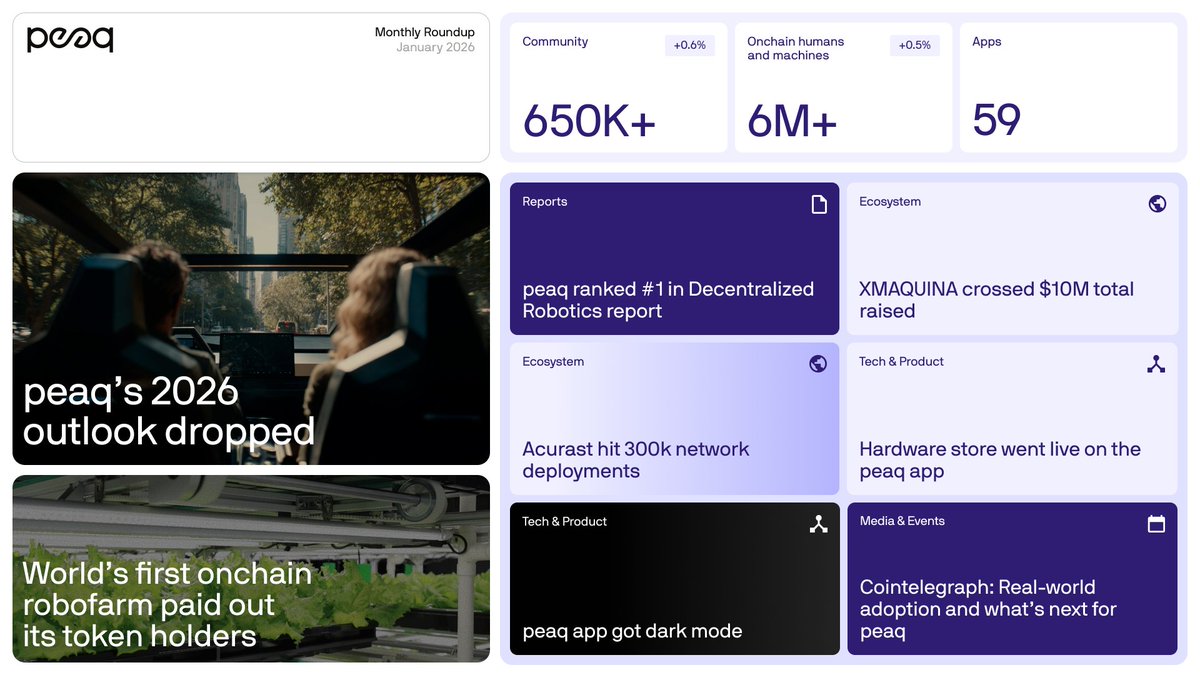Open the peaq's 2026 outlook dropped image card

251,319
